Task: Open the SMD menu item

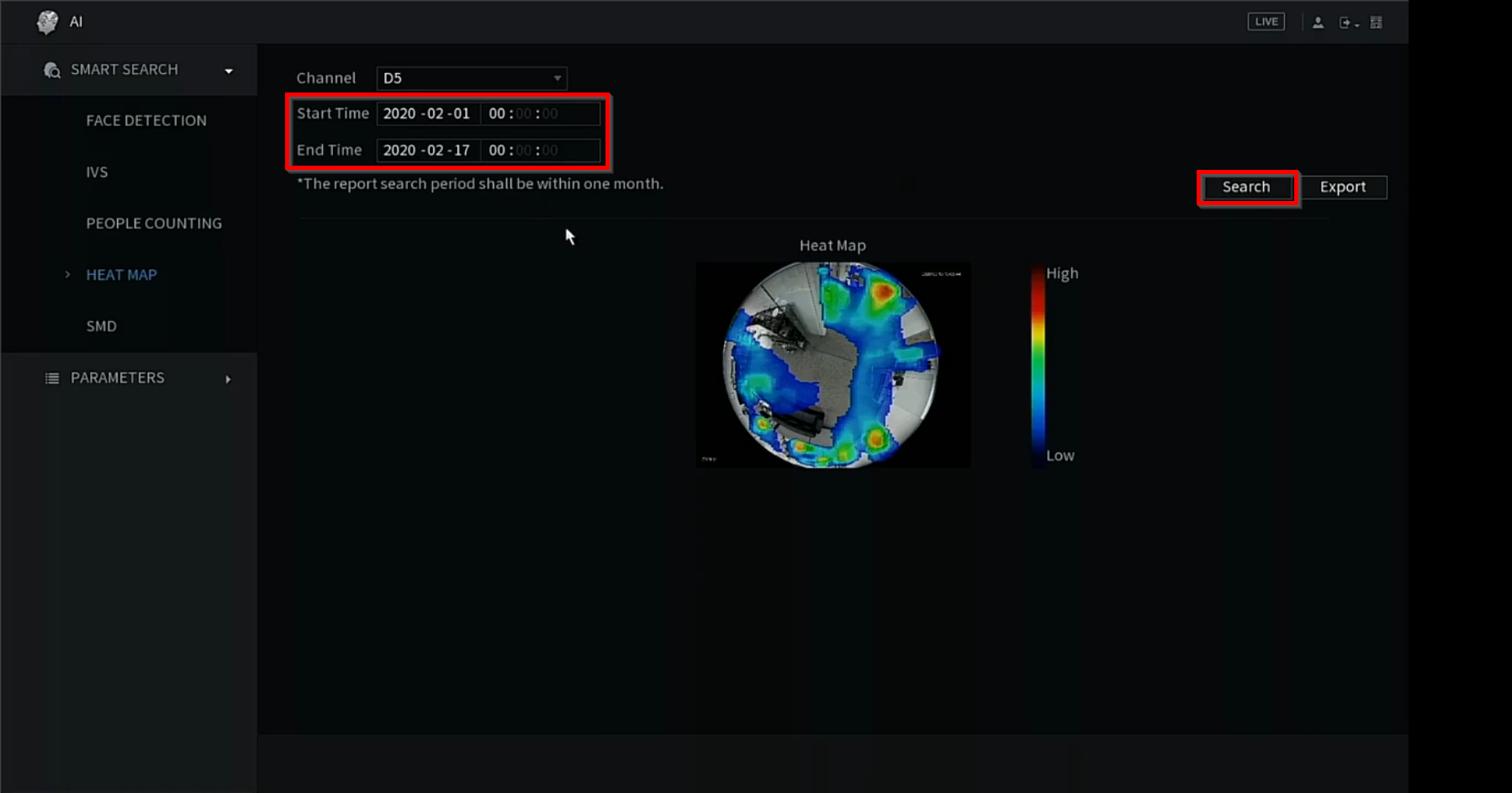Action: coord(101,325)
